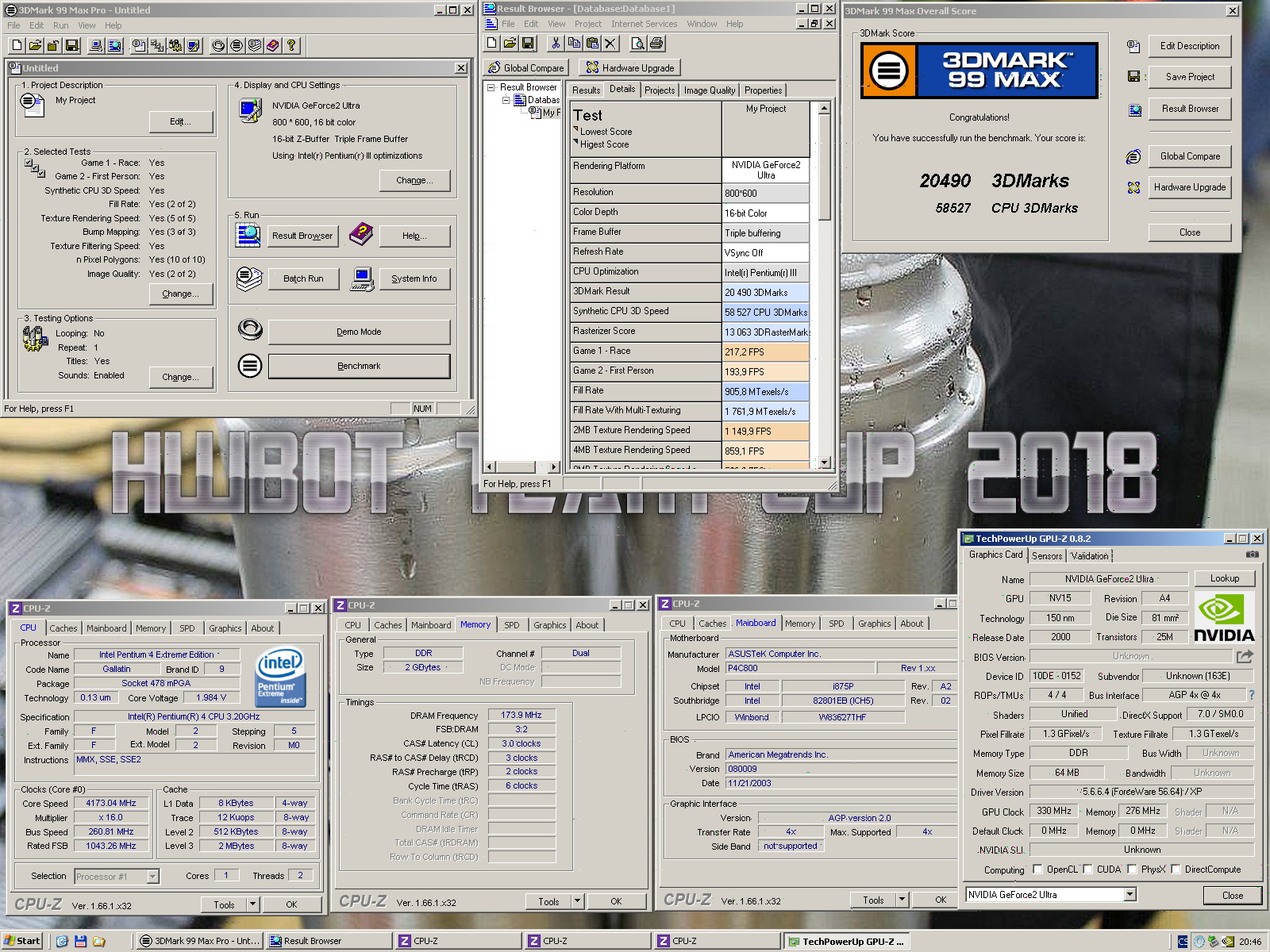This screenshot has width=1270, height=952.
Task: Click yellow question mark icon in 3DMark toolbar
Action: 291,45
